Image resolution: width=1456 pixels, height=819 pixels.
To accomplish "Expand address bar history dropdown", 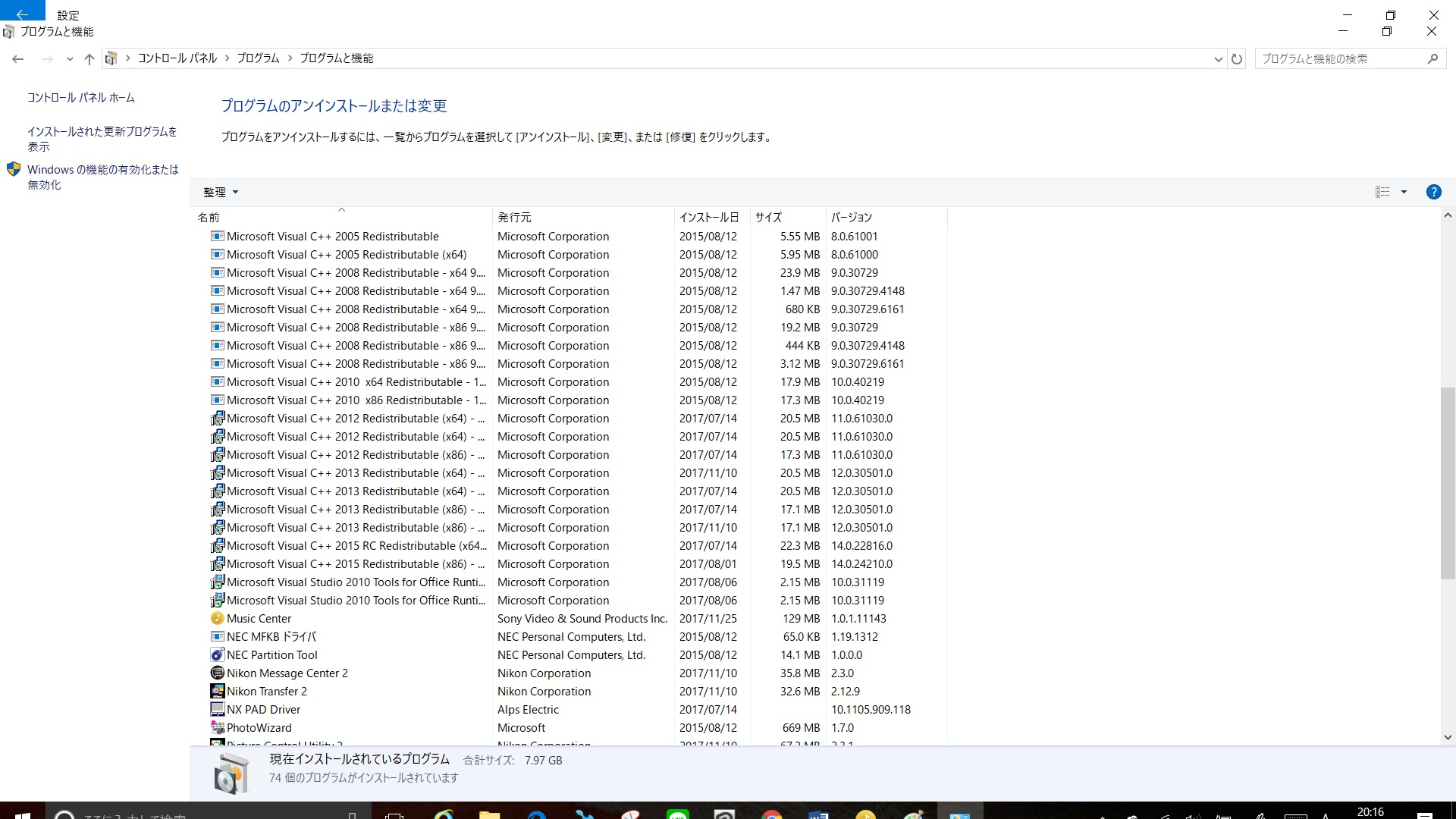I will click(1218, 58).
